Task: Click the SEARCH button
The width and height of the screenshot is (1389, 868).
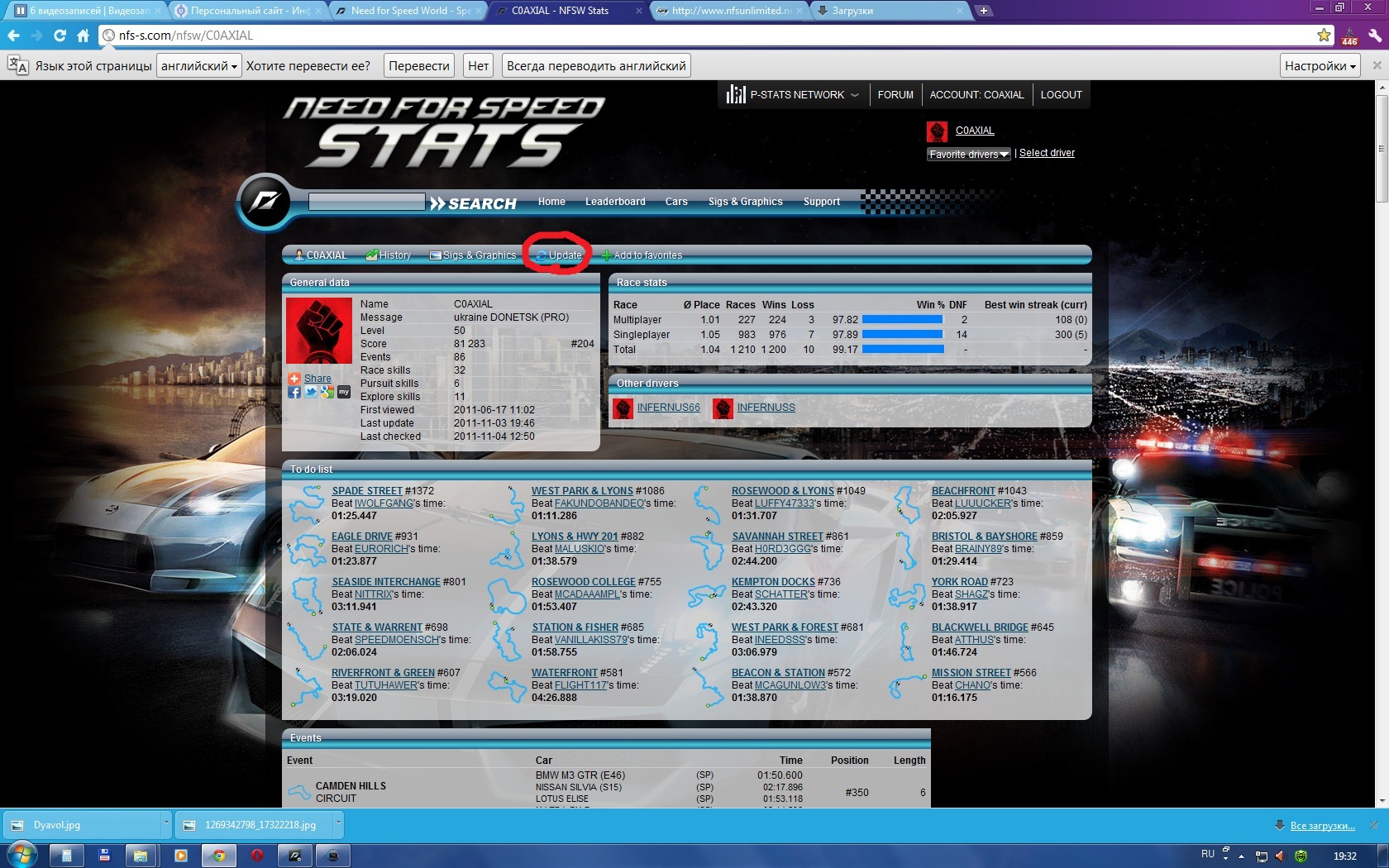Action: (474, 203)
